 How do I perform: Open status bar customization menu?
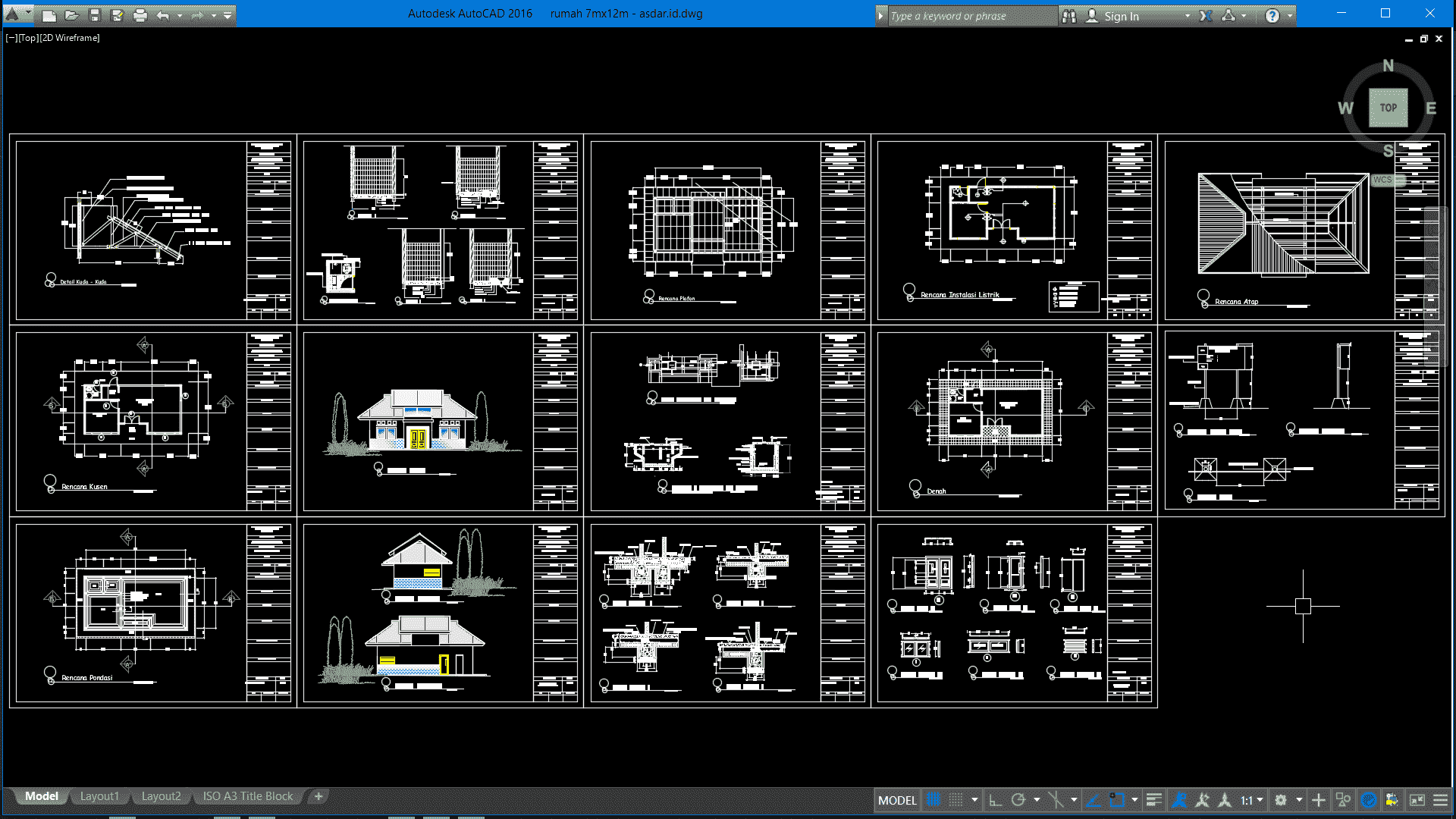[1440, 800]
